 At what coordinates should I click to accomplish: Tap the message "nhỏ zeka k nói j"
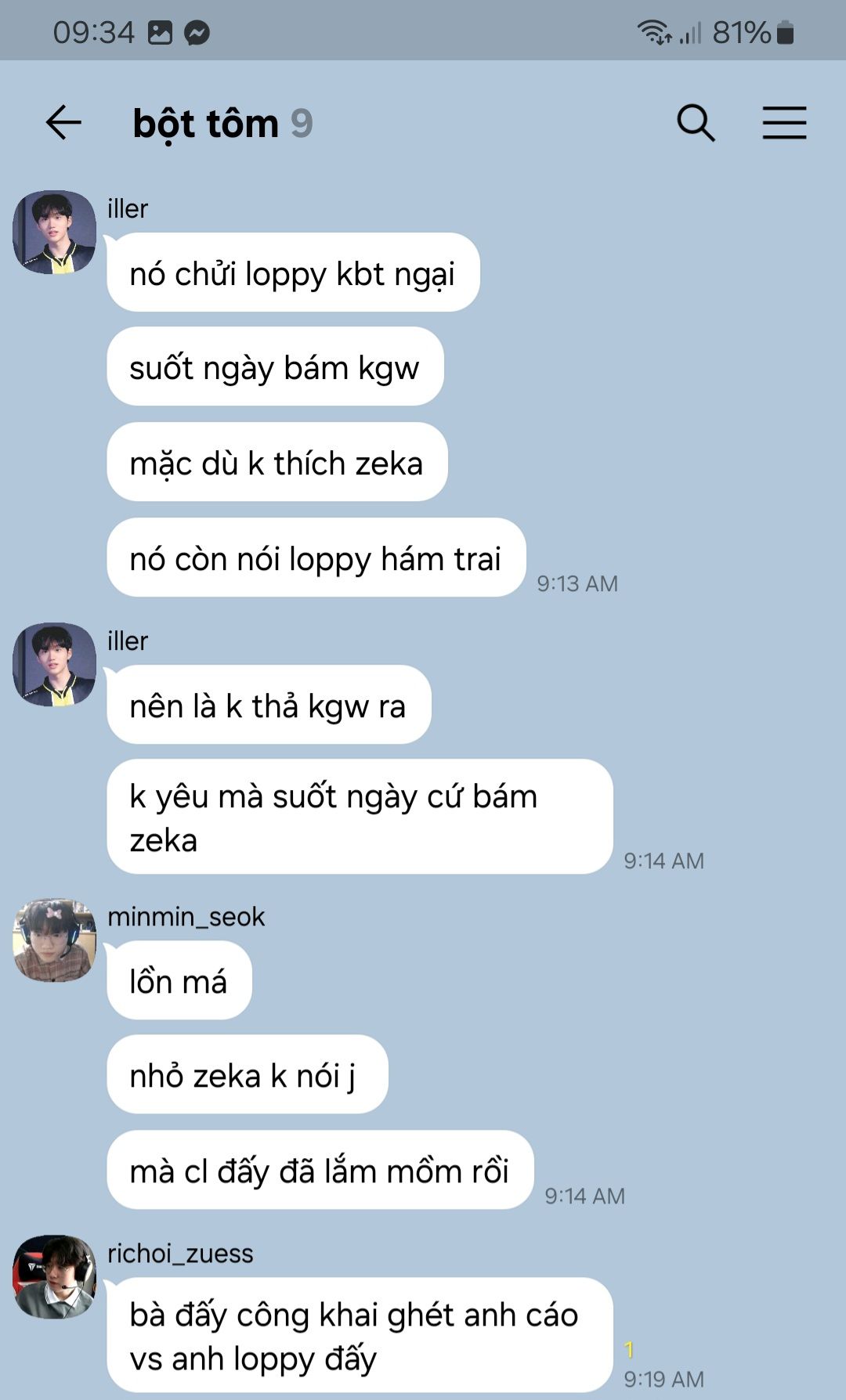point(248,1074)
